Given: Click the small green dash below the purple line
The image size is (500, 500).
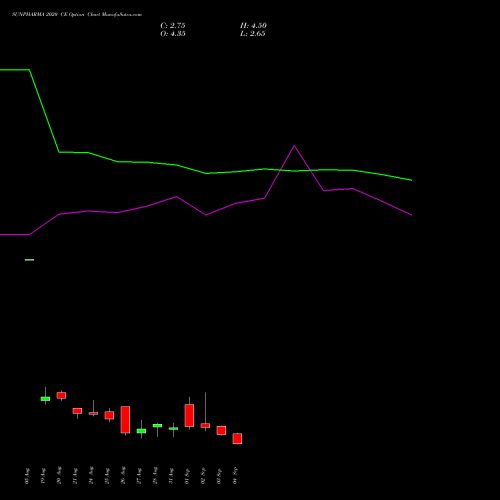Looking at the screenshot, I should (x=29, y=260).
